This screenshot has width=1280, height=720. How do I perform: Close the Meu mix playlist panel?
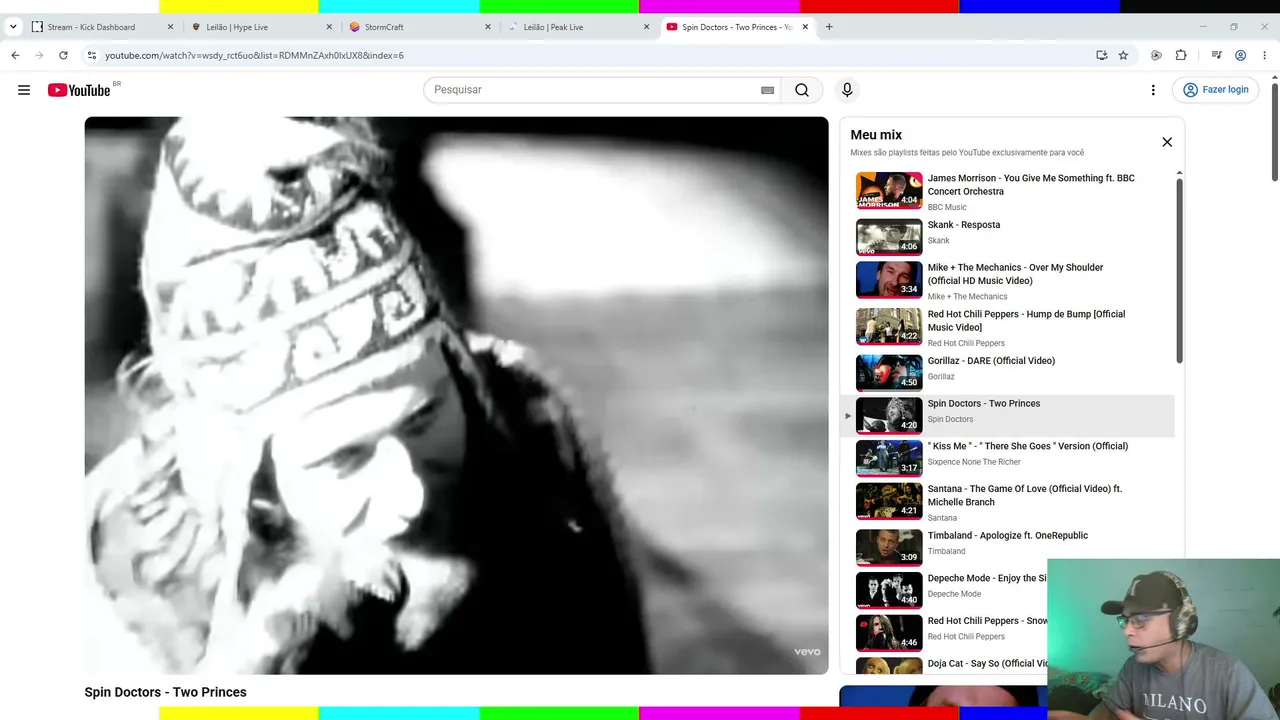coord(1167,142)
